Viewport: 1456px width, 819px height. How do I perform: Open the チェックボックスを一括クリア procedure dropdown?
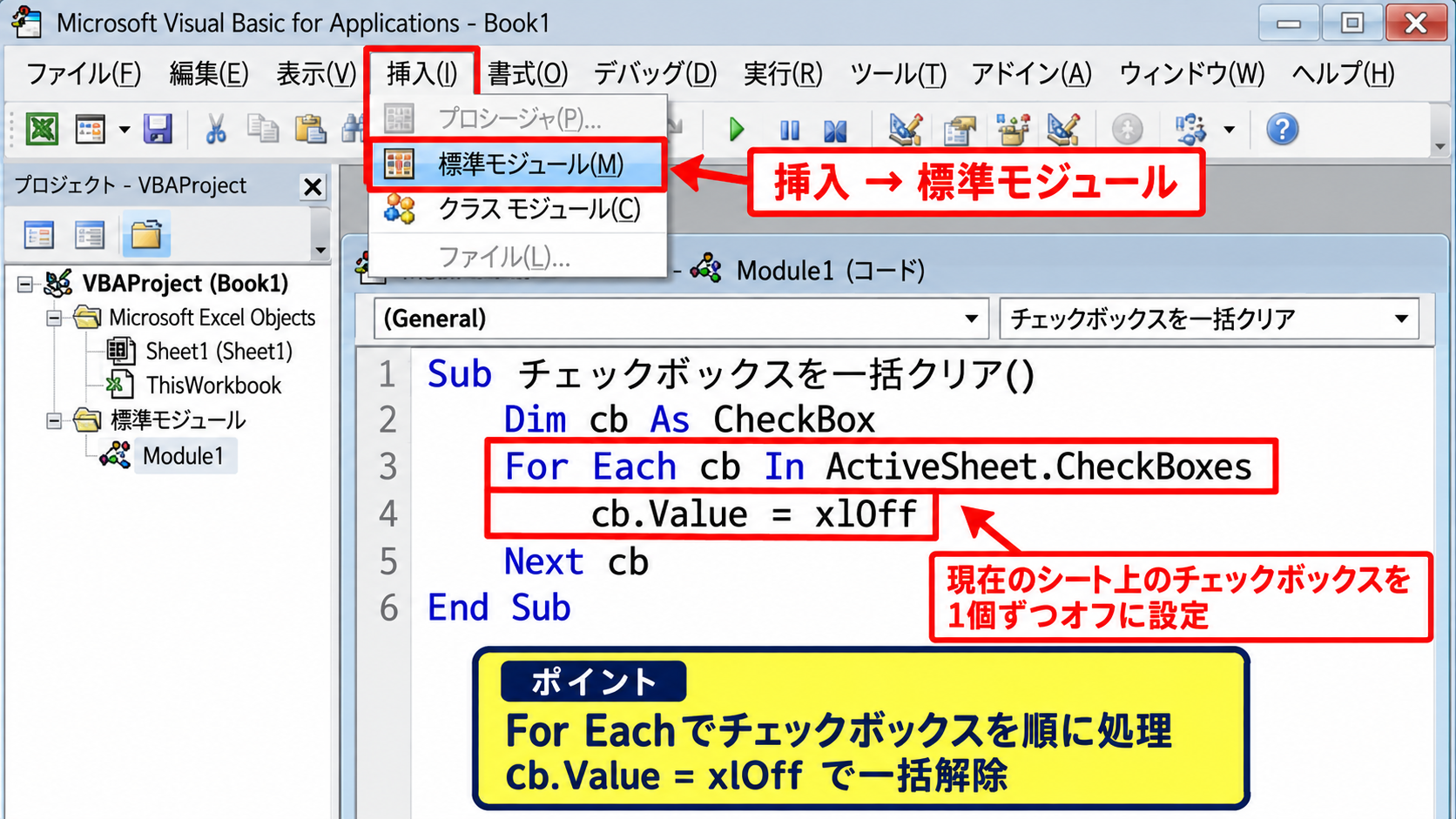tap(1401, 319)
